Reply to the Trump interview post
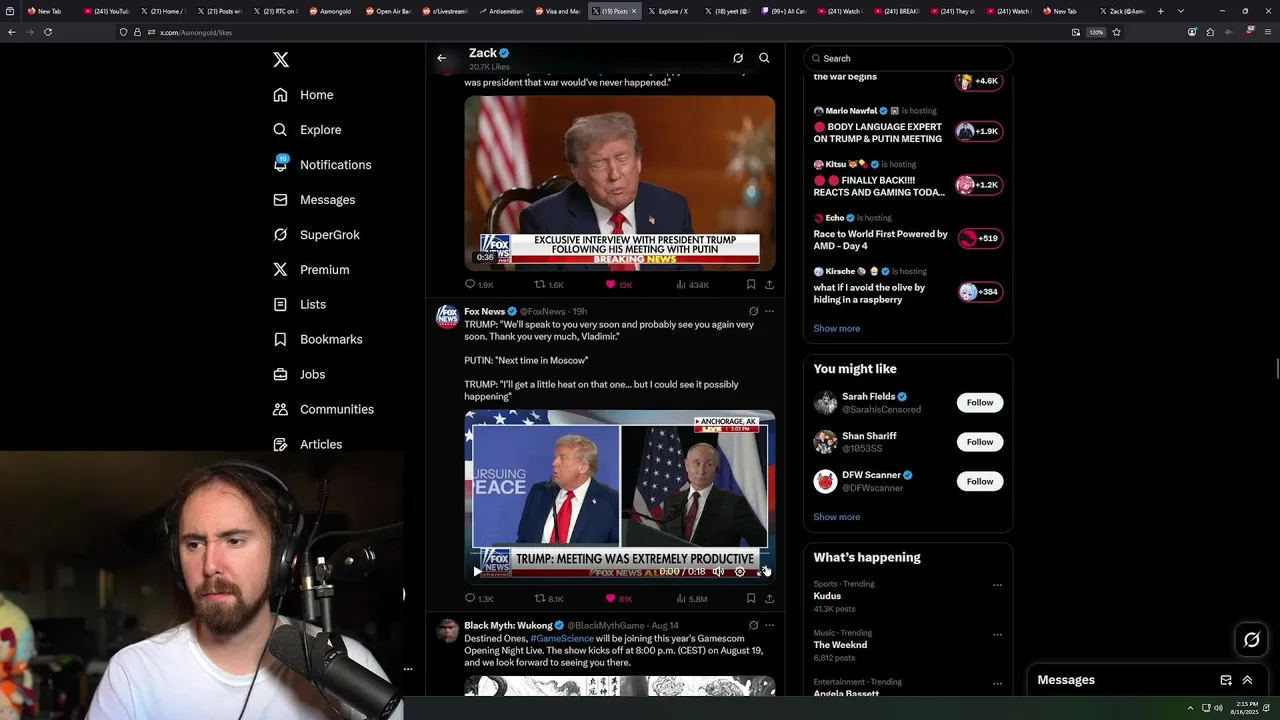Screen dimensions: 1280x720 pyautogui.click(x=479, y=285)
